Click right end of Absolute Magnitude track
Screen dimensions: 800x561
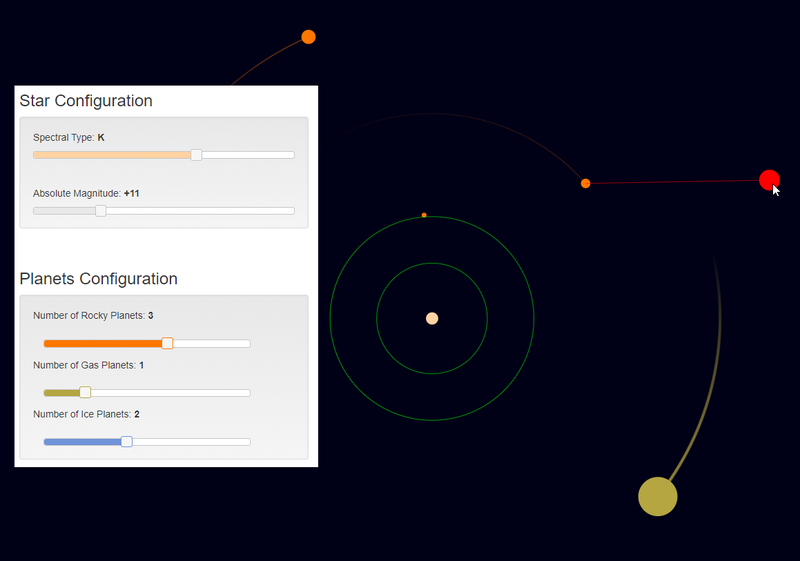[285, 211]
